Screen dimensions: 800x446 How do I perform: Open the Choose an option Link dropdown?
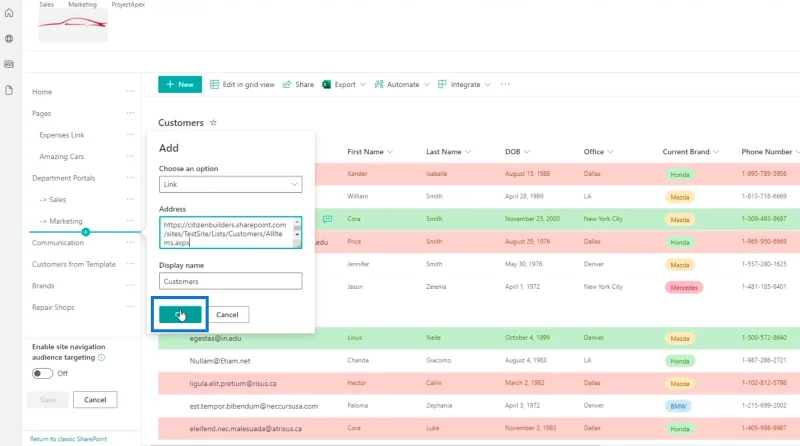[230, 184]
